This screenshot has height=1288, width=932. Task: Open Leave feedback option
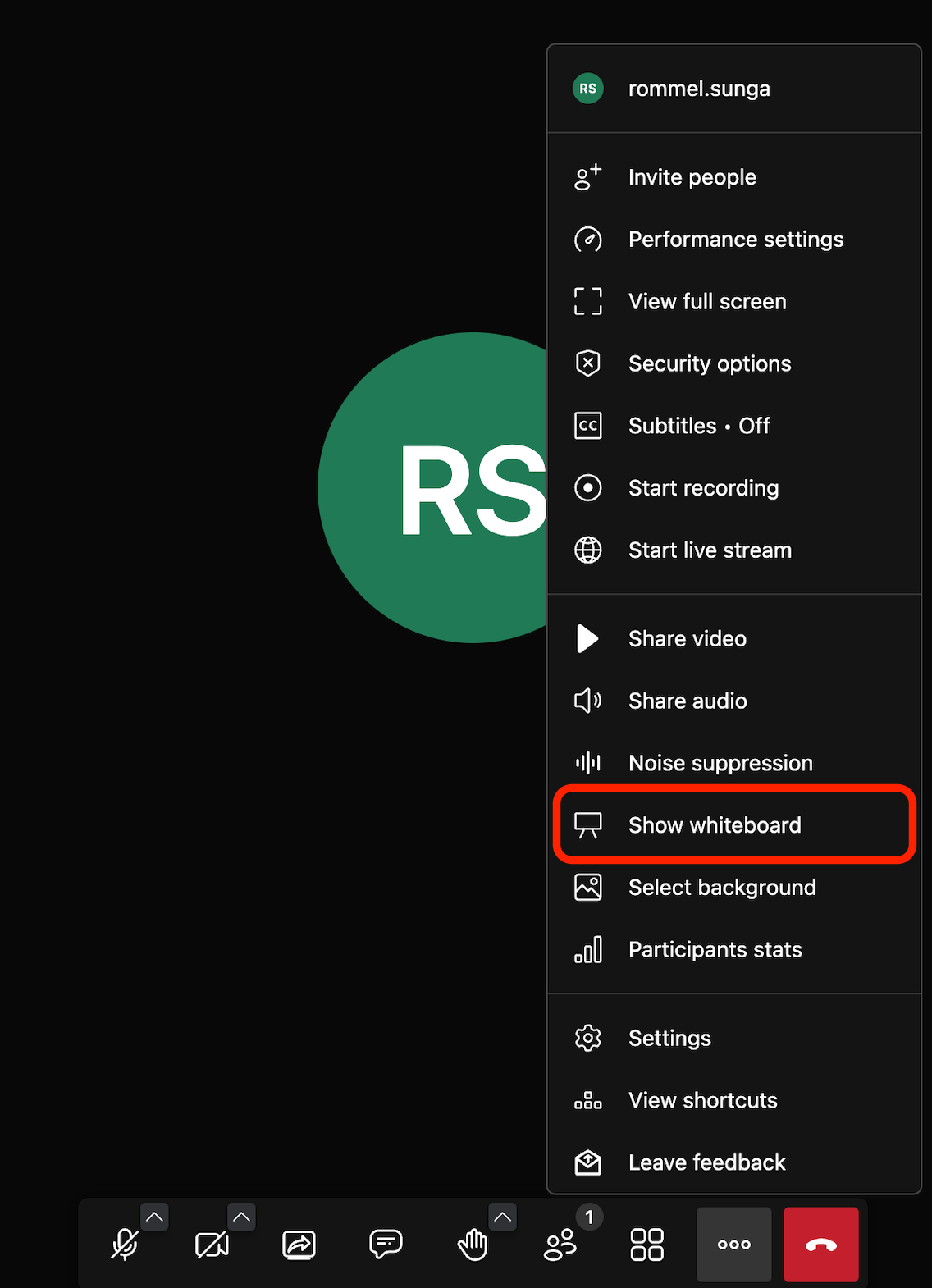pyautogui.click(x=706, y=1162)
